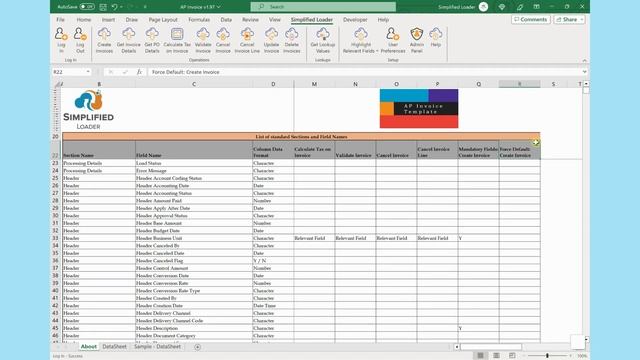Screen dimensions: 640x360
Task: Click the Name Box showing R22
Action: 69,72
